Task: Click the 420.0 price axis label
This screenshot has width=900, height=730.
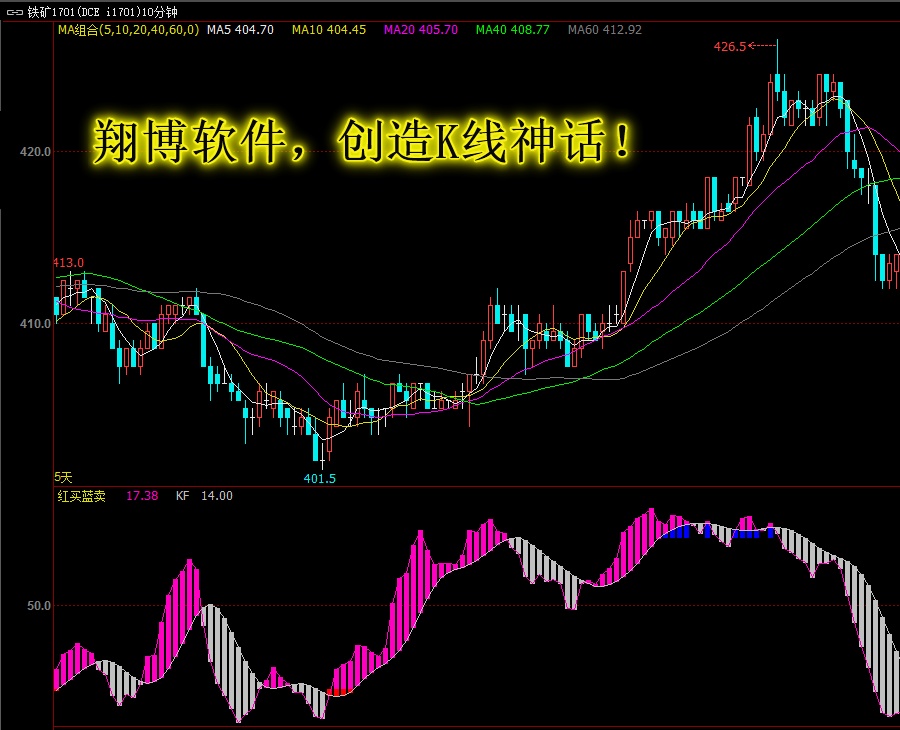Action: [35, 152]
